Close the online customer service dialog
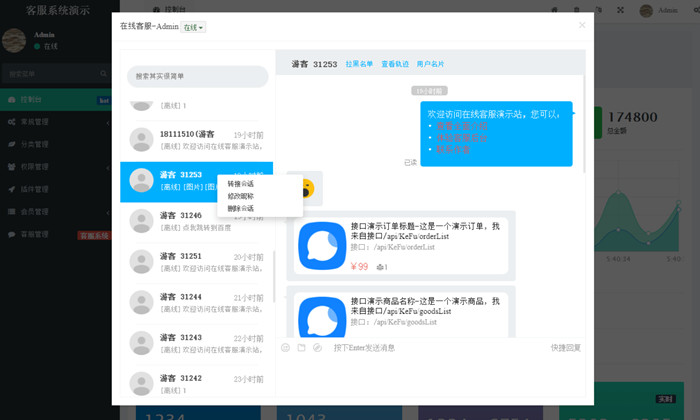 click(582, 25)
